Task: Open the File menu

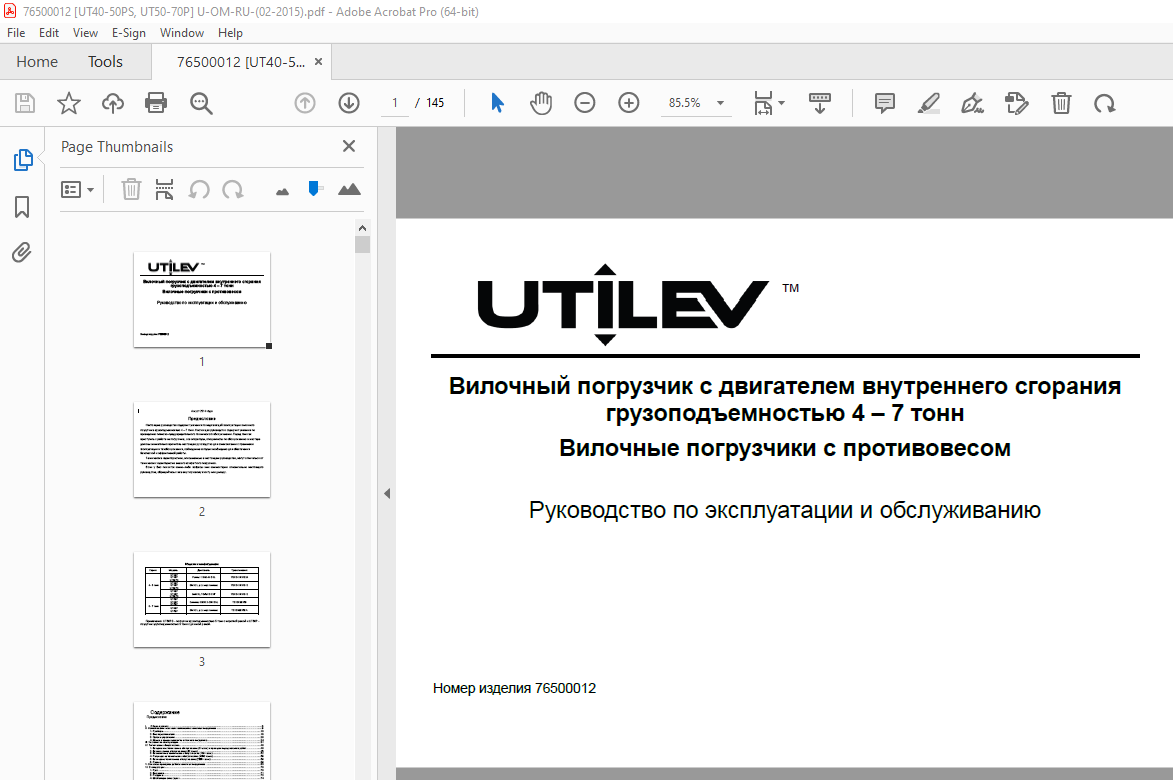Action: pos(16,33)
